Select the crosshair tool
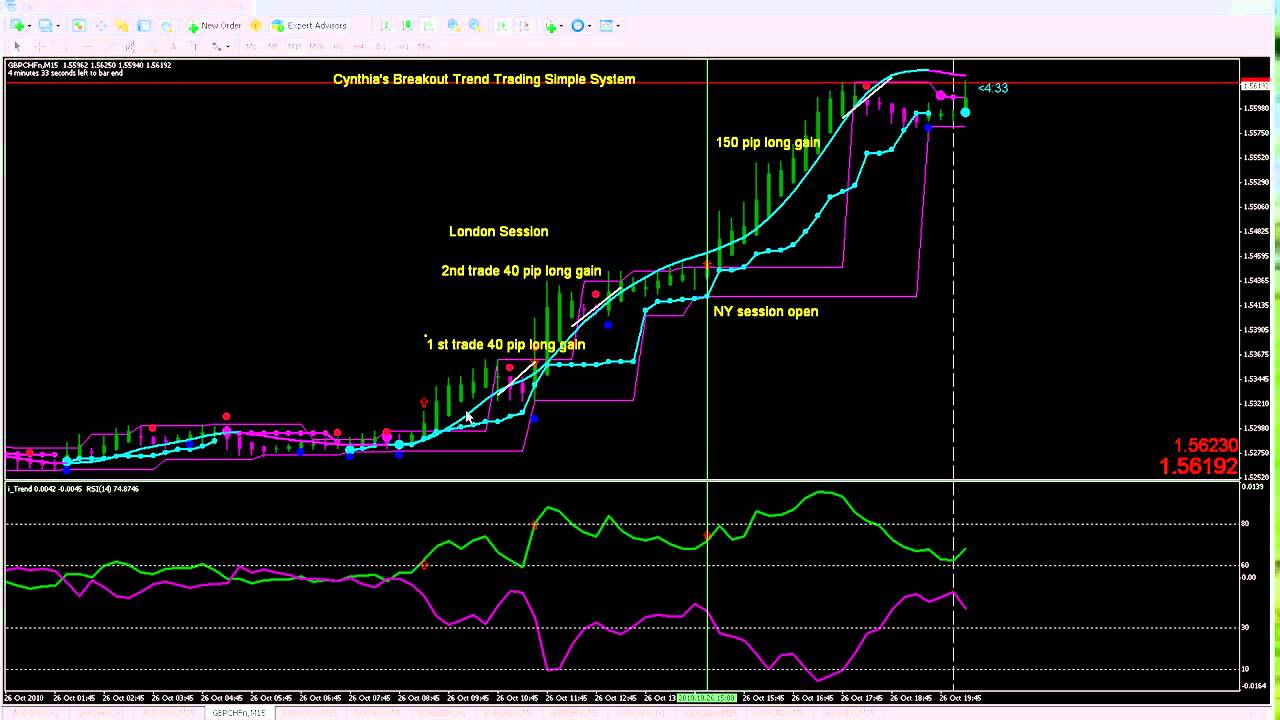Image resolution: width=1280 pixels, height=720 pixels. [39, 46]
